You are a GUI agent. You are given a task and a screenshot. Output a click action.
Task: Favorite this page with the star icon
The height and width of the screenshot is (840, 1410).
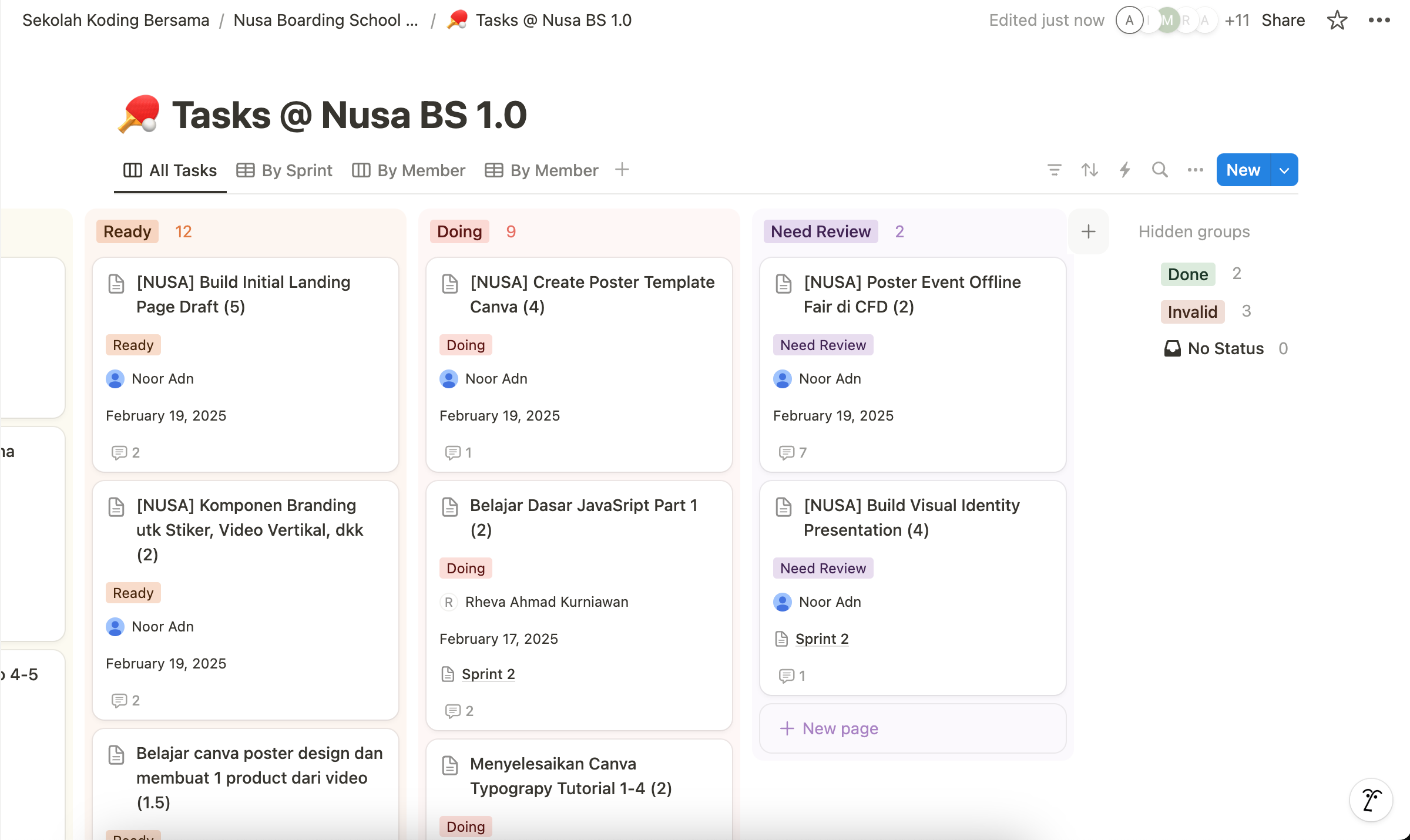click(x=1337, y=21)
